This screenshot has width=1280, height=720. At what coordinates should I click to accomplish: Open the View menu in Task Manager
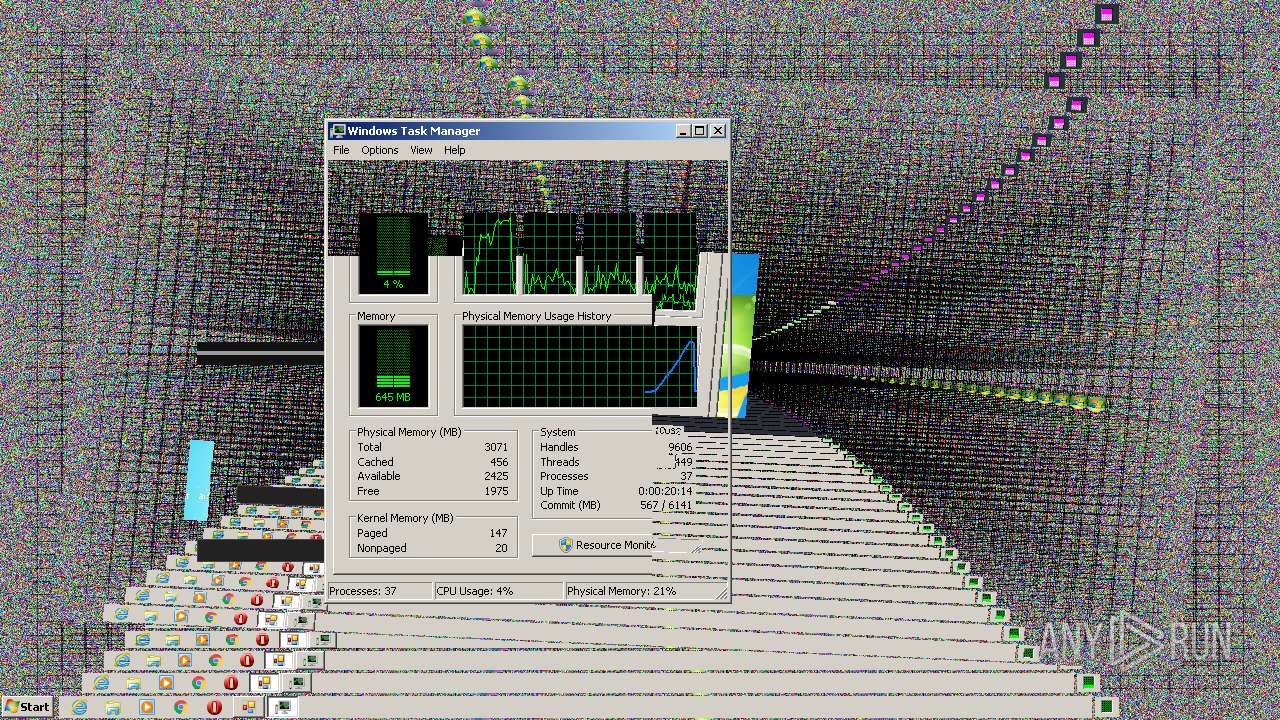click(421, 150)
